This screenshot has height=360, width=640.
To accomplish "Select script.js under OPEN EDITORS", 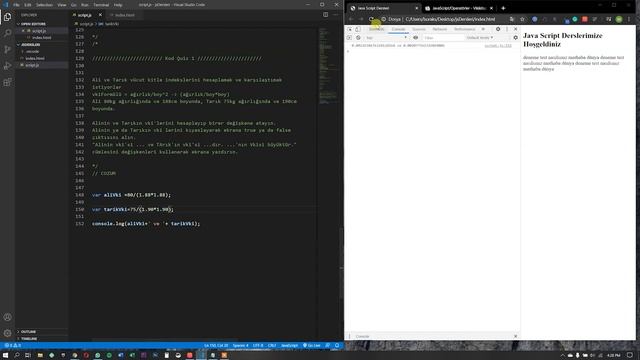I will tap(39, 31).
